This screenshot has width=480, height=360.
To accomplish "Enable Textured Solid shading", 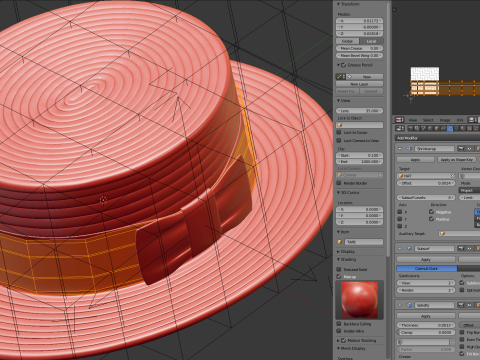I will click(x=339, y=269).
